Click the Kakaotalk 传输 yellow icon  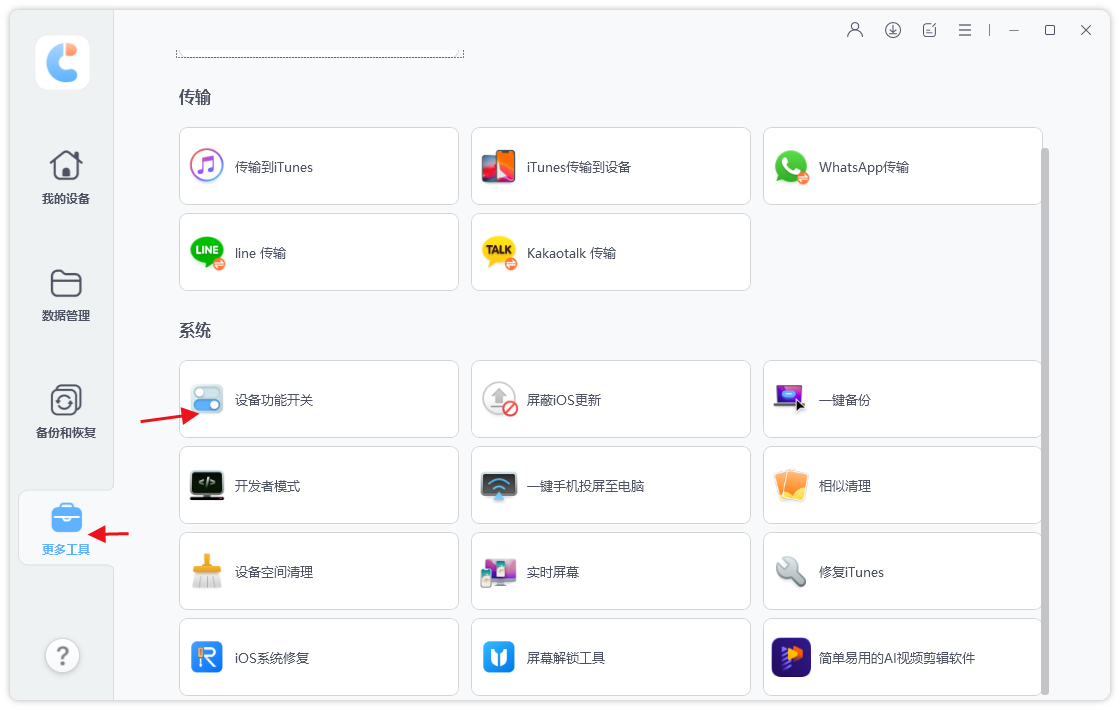(x=499, y=253)
